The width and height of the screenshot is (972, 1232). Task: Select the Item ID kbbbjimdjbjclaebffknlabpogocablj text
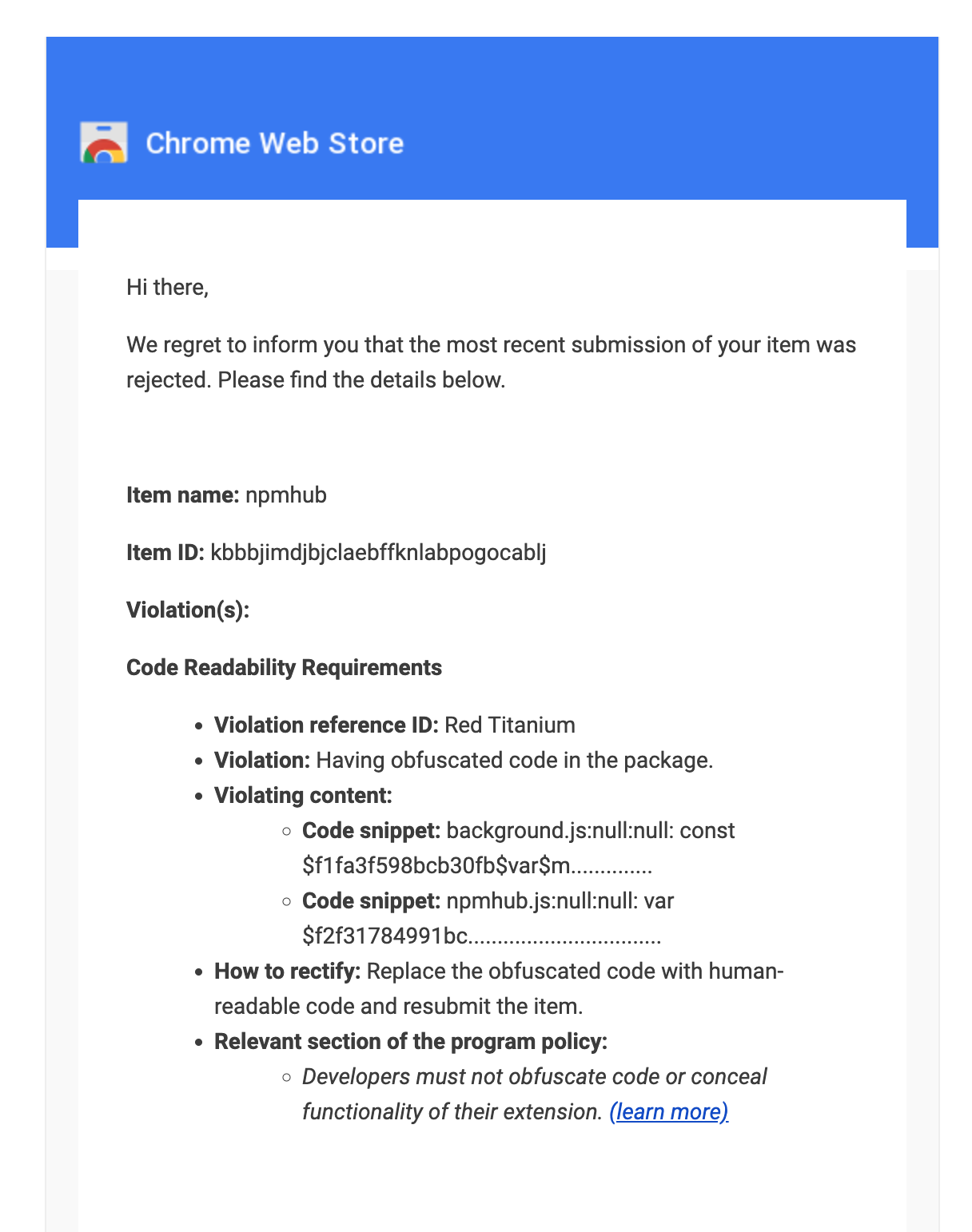click(x=378, y=552)
